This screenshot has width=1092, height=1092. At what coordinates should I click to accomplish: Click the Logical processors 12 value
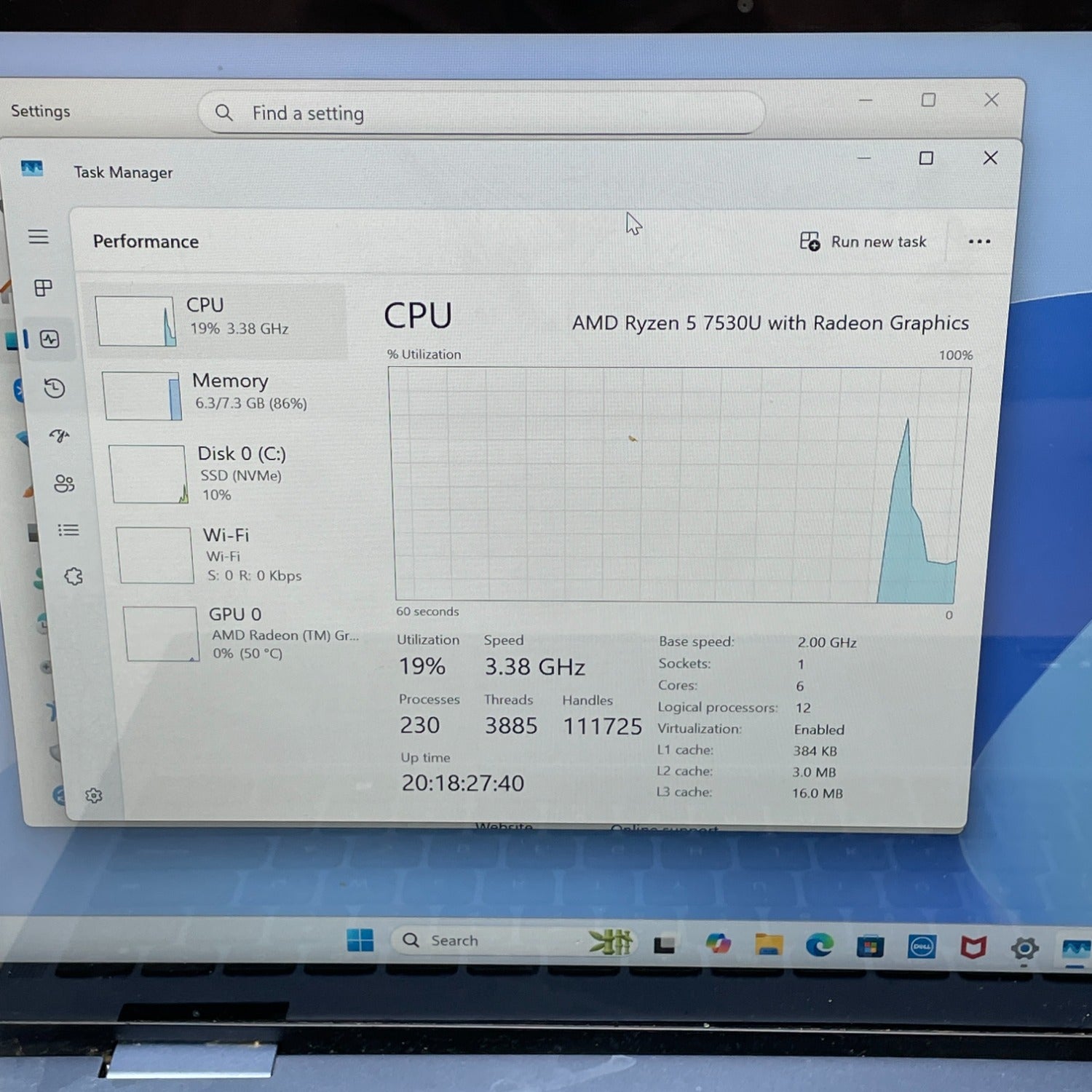click(803, 708)
